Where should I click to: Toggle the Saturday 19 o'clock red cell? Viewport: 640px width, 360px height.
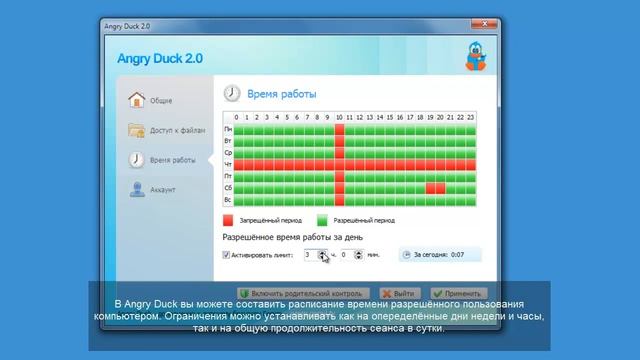point(430,188)
